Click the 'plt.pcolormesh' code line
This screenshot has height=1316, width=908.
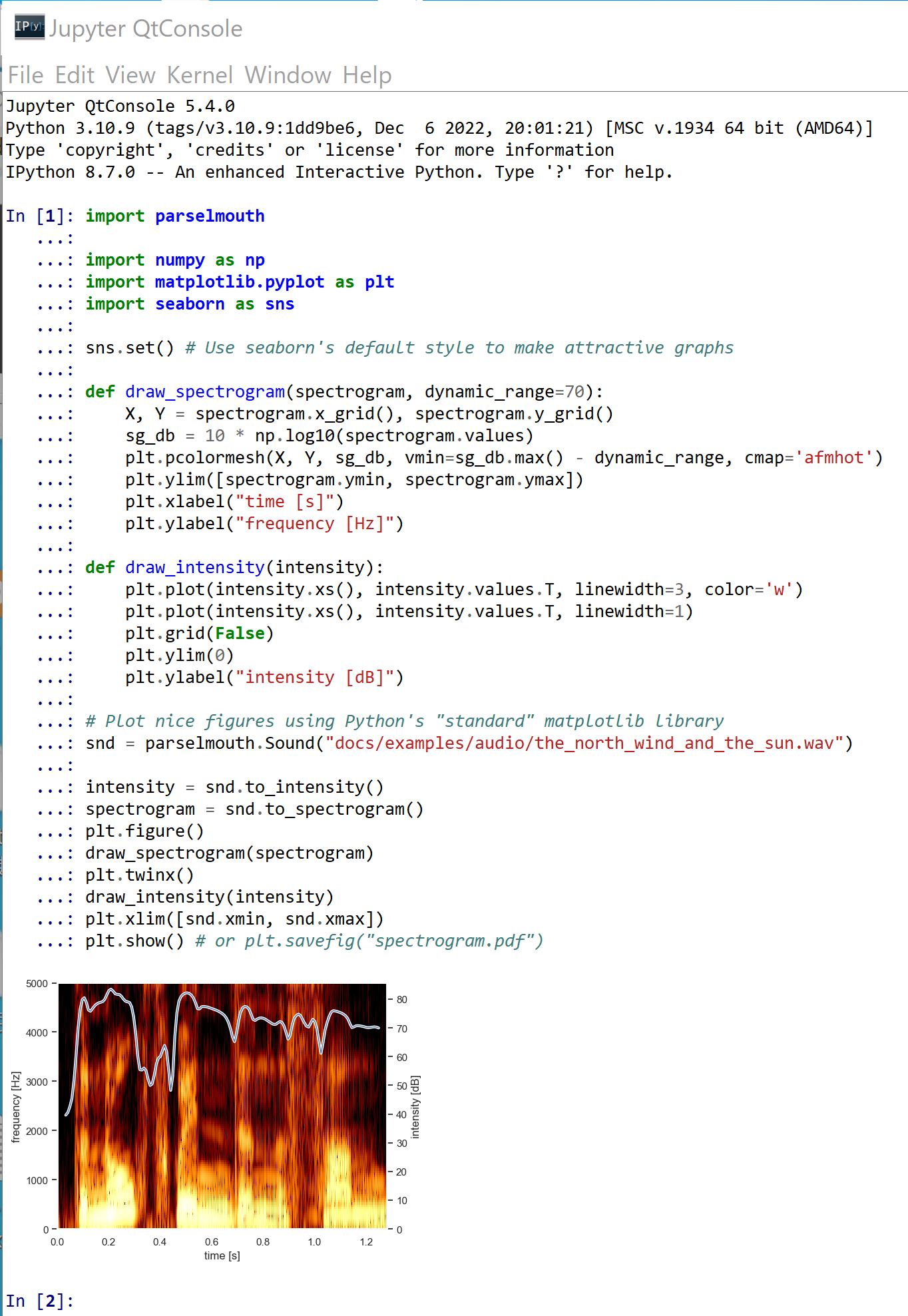click(x=504, y=458)
